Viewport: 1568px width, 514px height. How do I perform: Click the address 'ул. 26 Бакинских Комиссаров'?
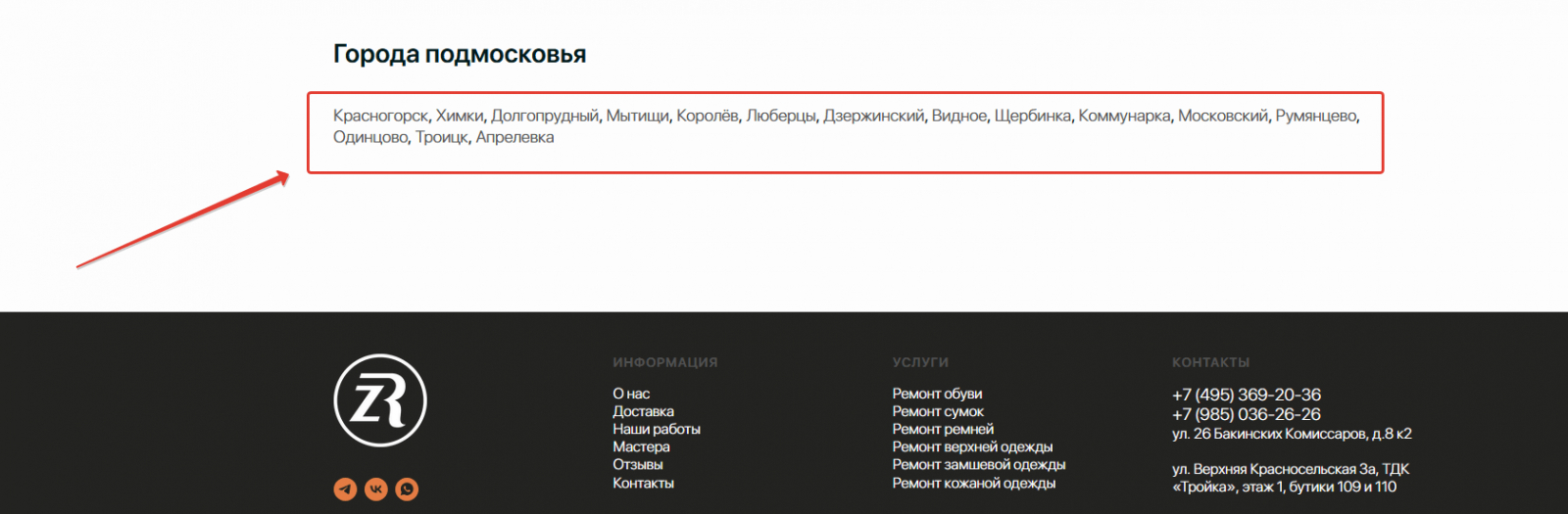pyautogui.click(x=1291, y=434)
